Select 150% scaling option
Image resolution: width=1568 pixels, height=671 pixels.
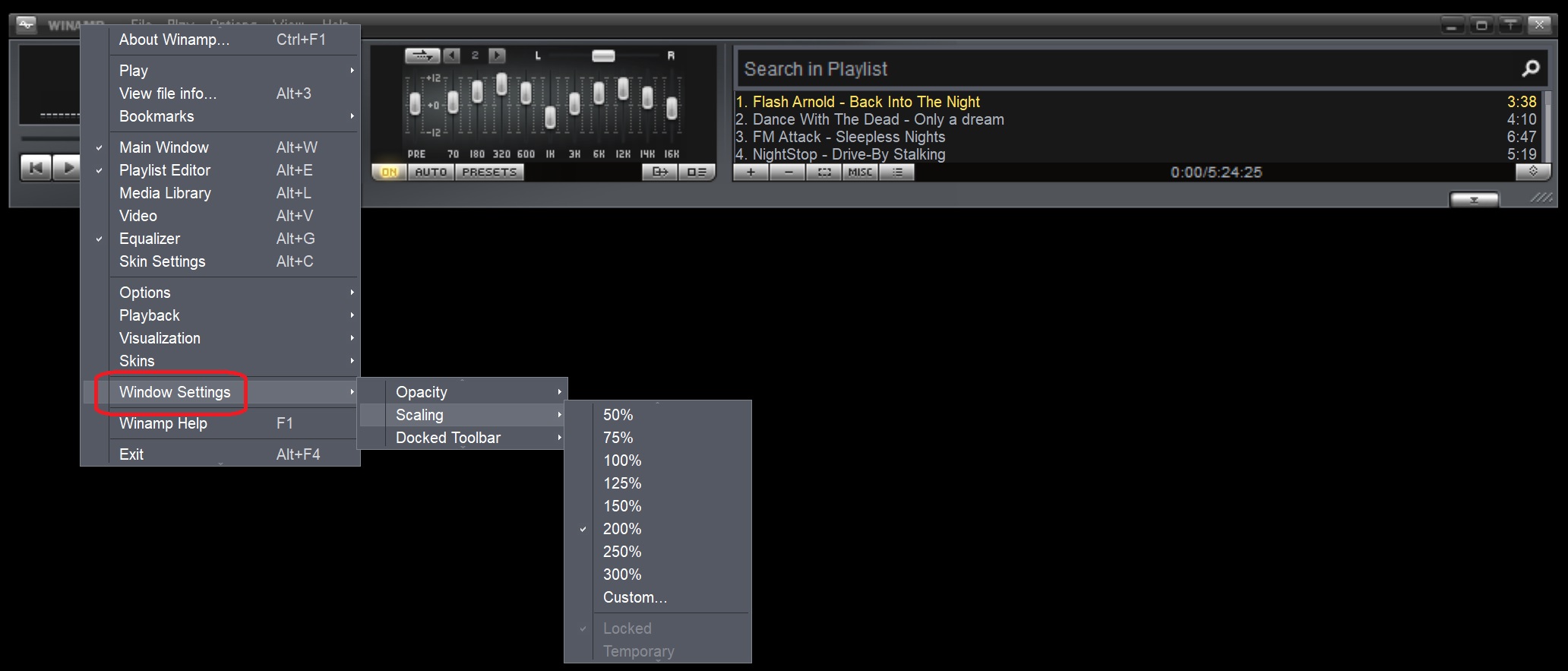657,506
